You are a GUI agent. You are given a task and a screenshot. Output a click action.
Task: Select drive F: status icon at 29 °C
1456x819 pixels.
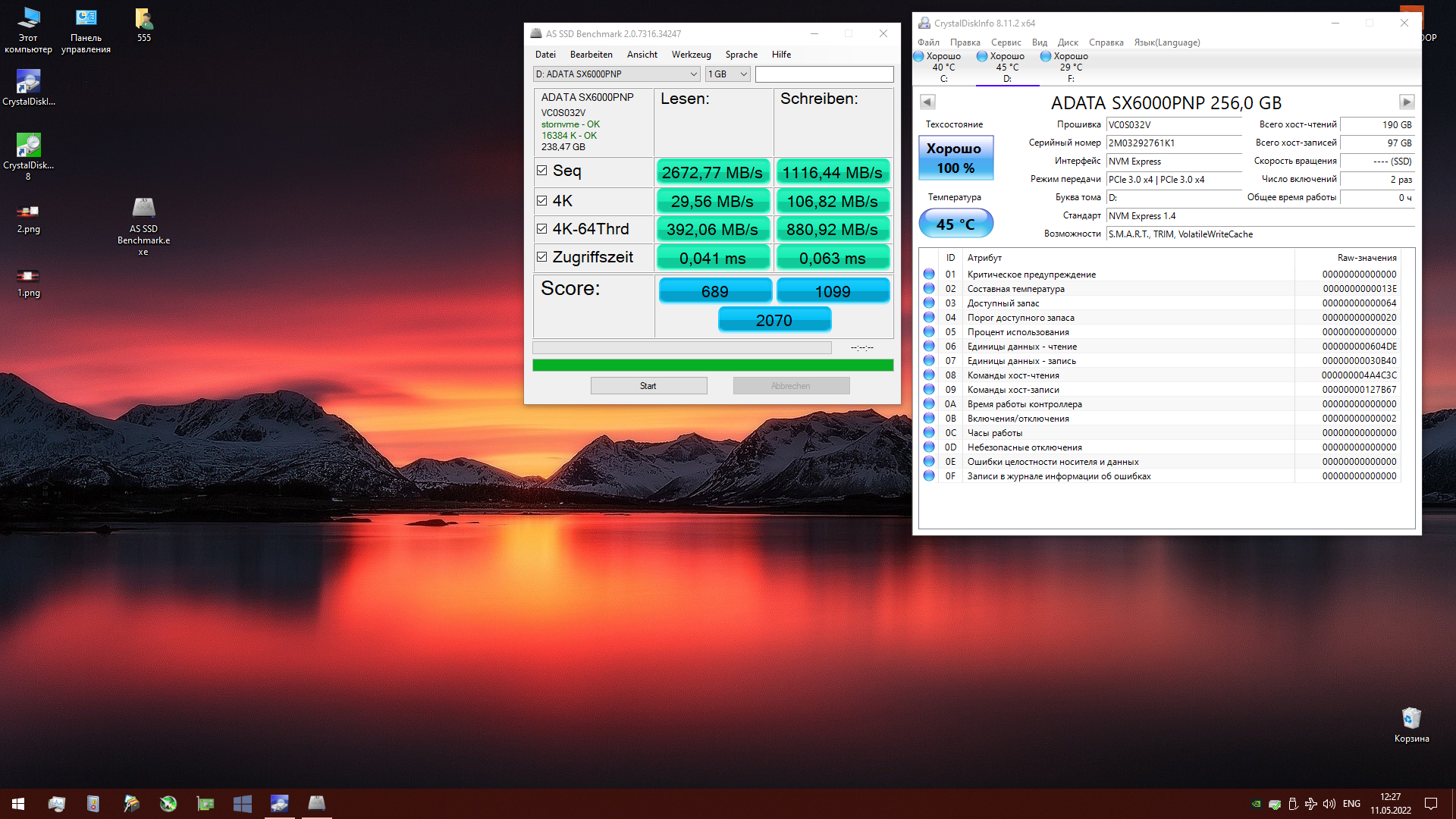click(1046, 56)
